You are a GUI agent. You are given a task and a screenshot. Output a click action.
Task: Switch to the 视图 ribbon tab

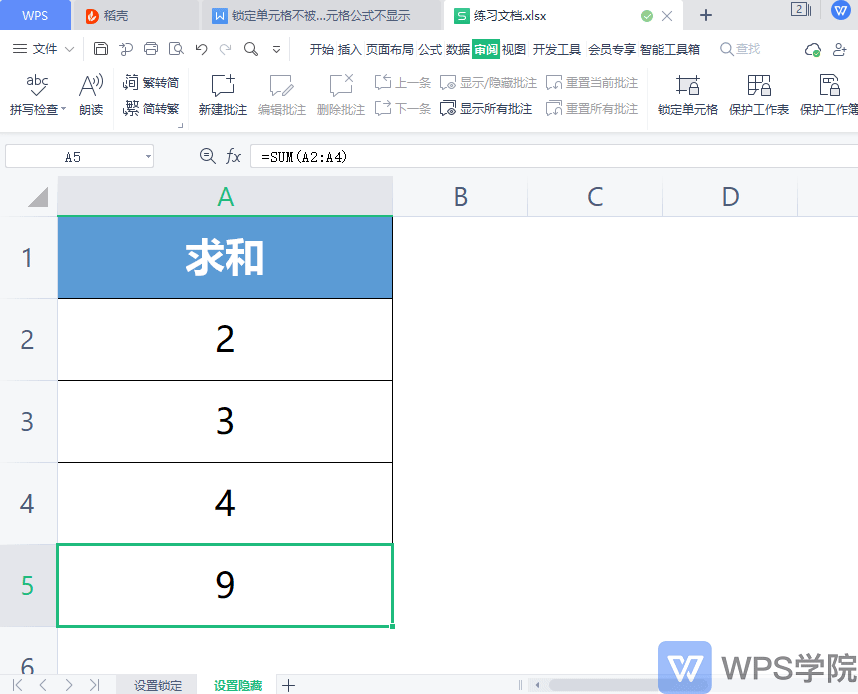pyautogui.click(x=514, y=49)
